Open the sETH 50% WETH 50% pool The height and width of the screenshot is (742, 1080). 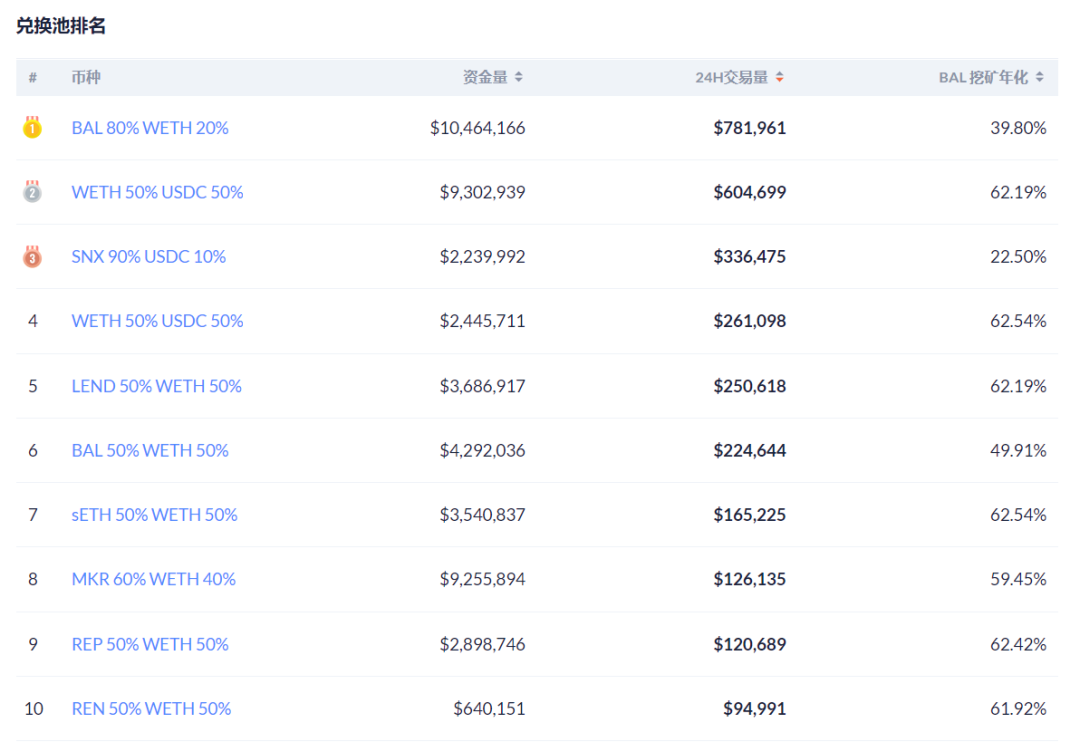(x=154, y=515)
